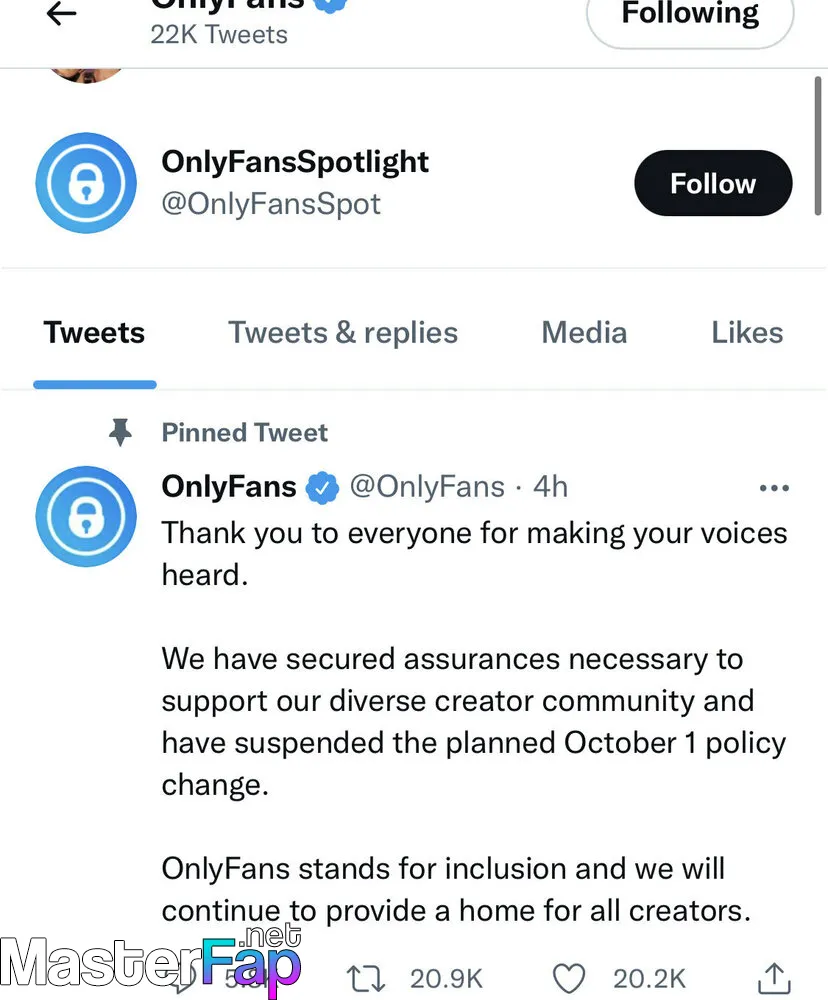Viewport: 828px width, 1000px height.
Task: Select the Likes tab
Action: click(x=747, y=333)
